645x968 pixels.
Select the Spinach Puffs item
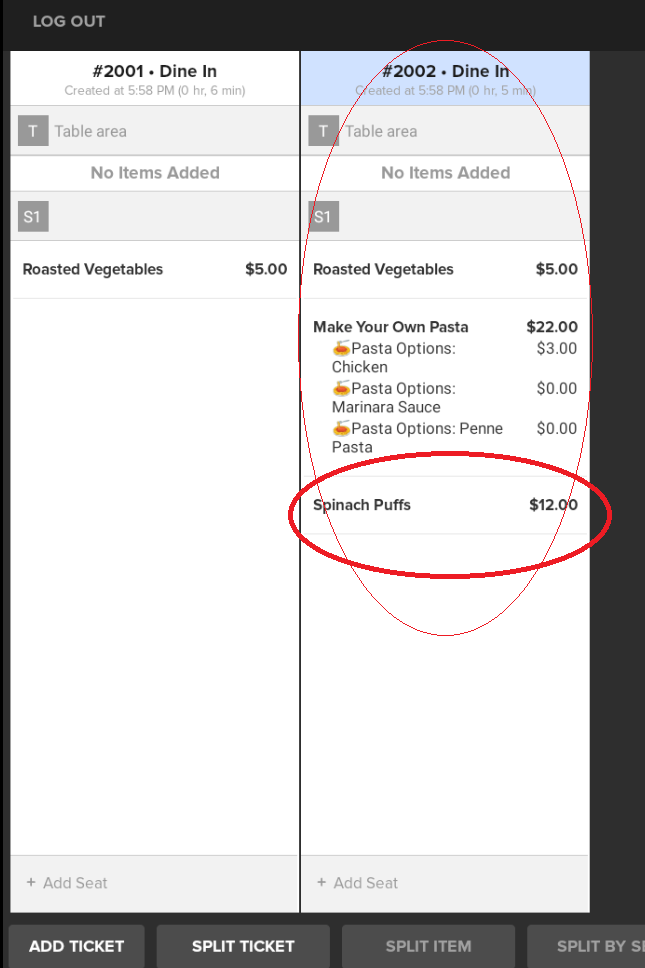362,505
